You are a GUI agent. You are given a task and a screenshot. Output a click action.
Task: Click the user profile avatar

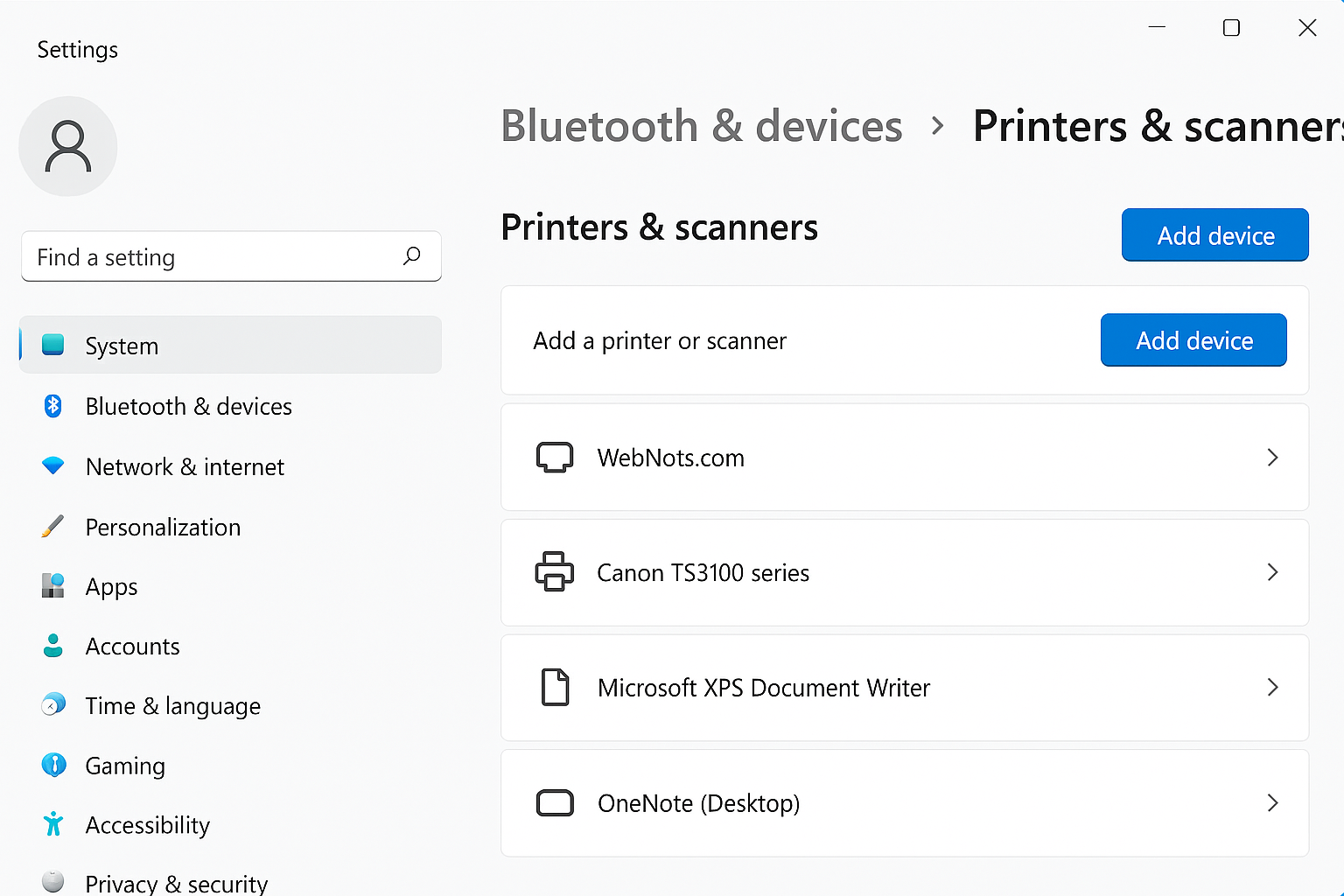67,146
